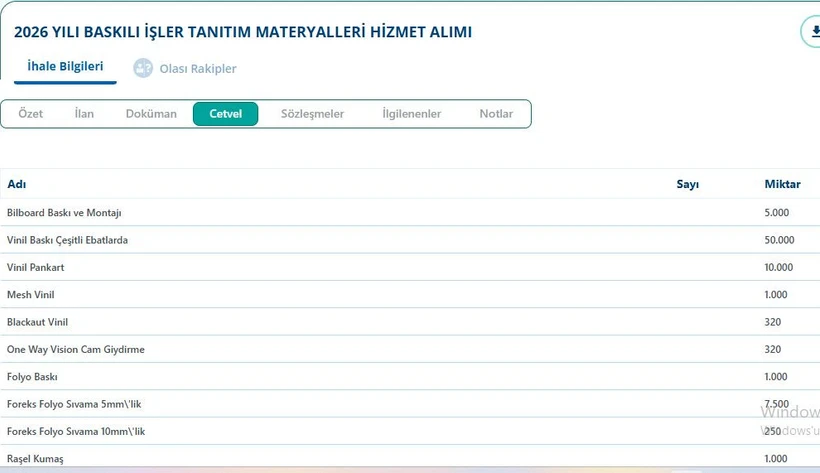
Task: Select the Folyo Baskı row
Action: coord(410,377)
